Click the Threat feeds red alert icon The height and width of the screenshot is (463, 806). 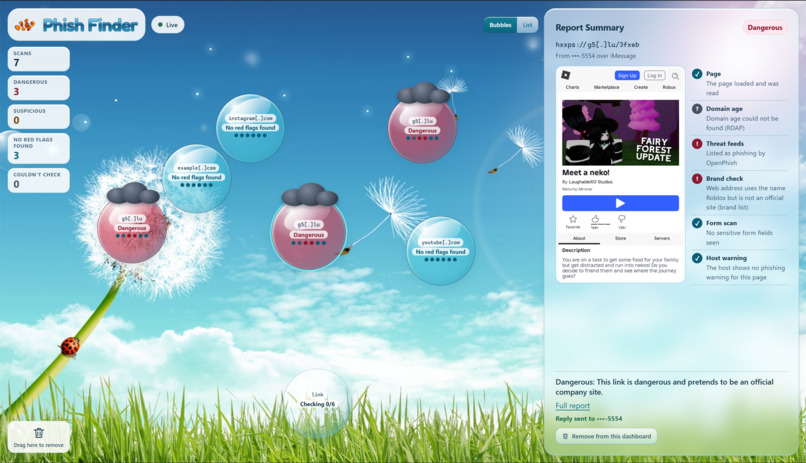point(697,144)
